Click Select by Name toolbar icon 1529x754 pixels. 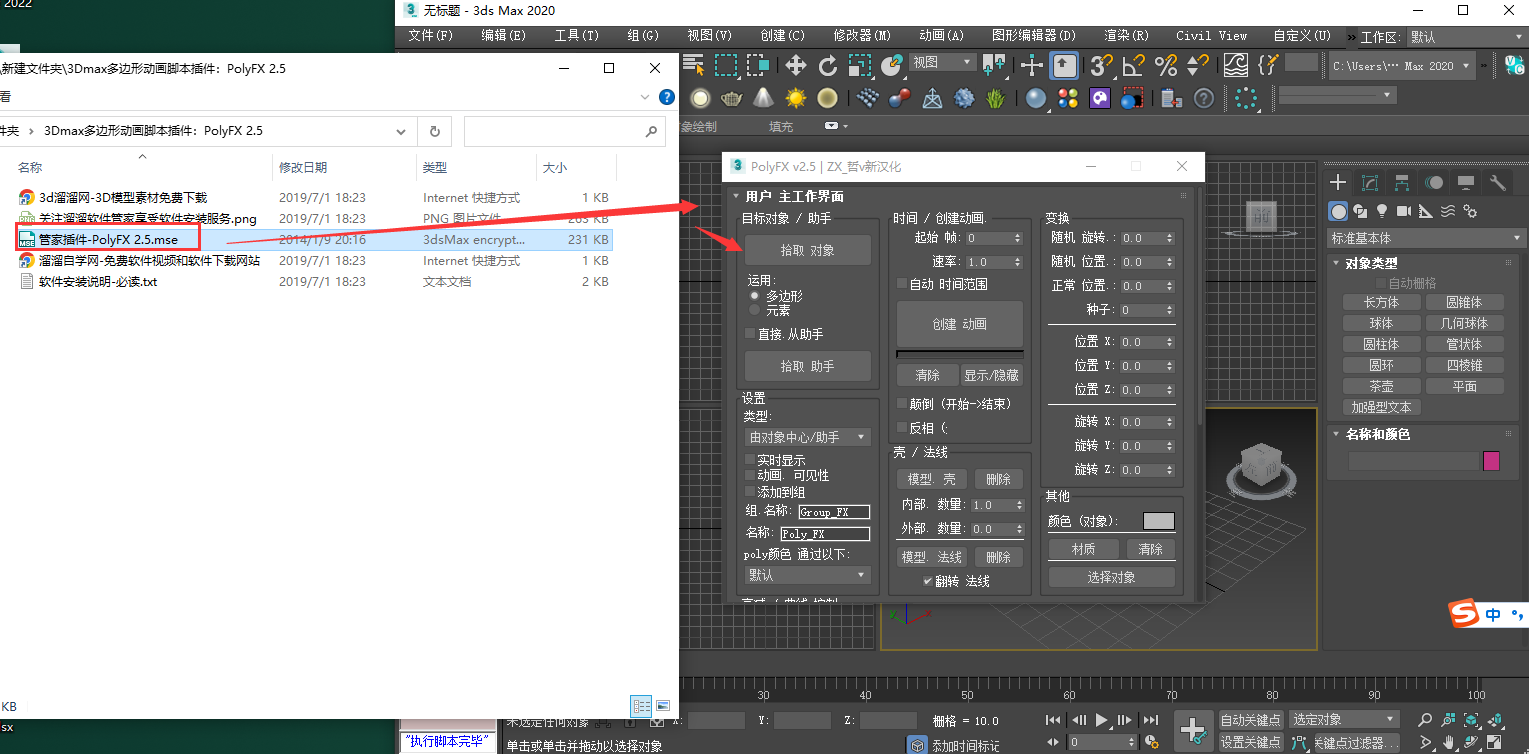point(693,66)
